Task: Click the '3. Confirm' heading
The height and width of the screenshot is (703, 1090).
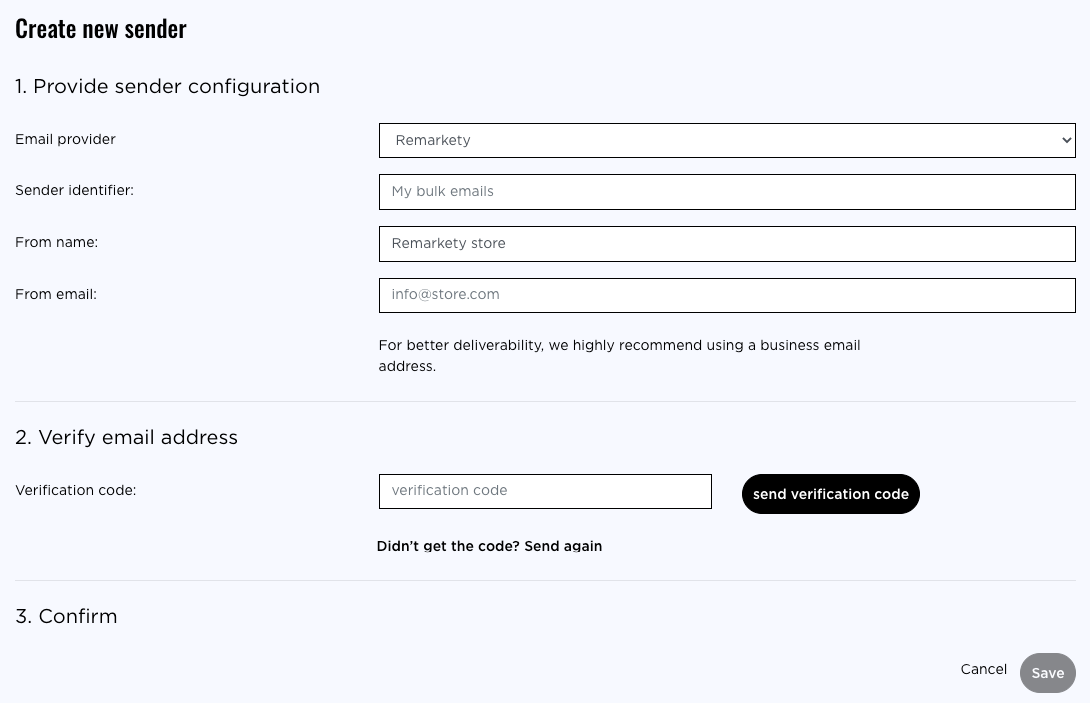Action: [66, 616]
